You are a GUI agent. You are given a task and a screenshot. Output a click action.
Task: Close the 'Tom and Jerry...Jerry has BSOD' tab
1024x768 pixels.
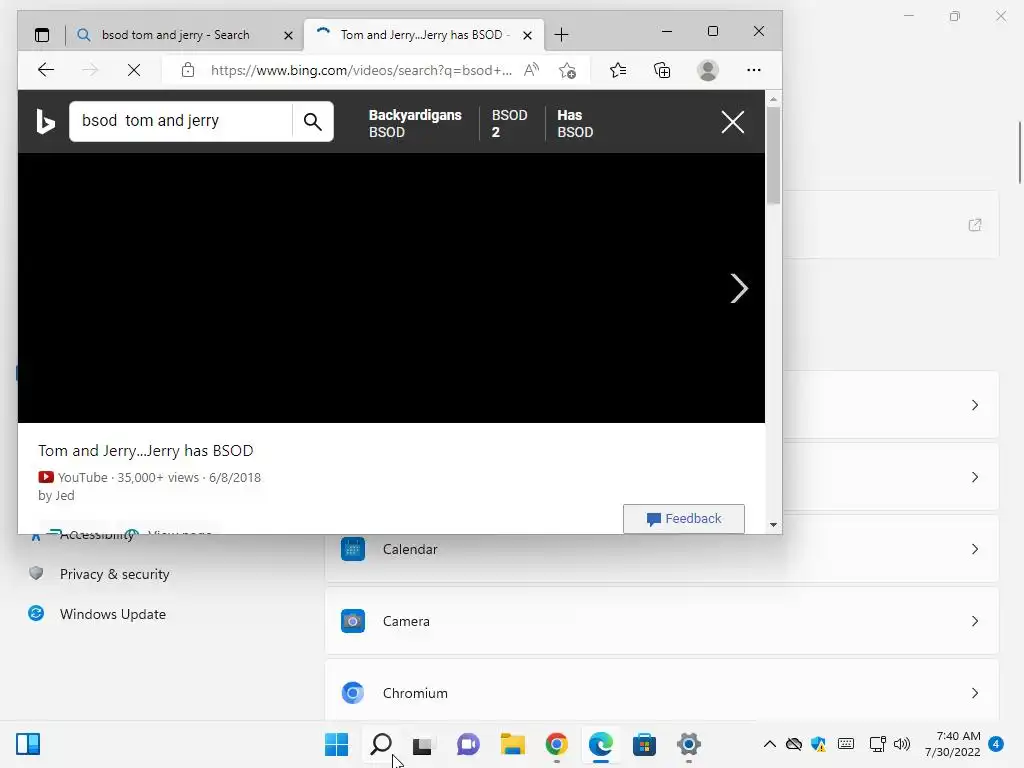coord(527,35)
